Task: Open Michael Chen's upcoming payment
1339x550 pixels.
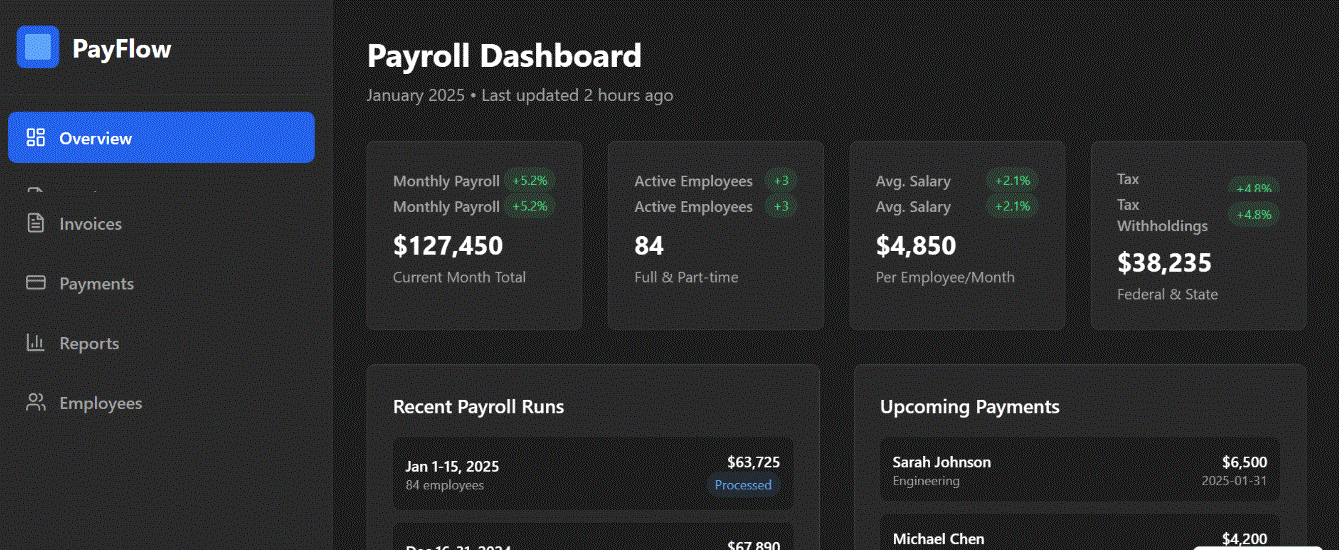Action: pos(1080,532)
